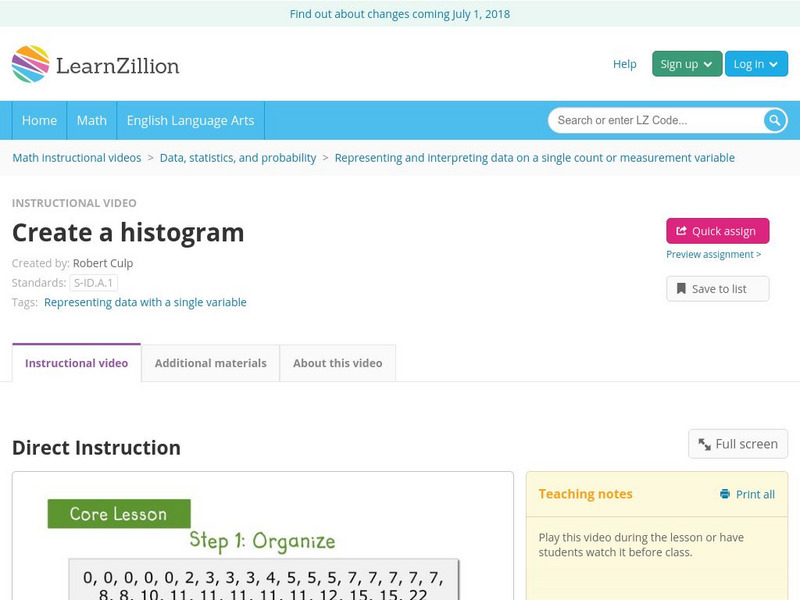Viewport: 800px width, 600px height.
Task: Select the Instructional video tab
Action: point(76,363)
